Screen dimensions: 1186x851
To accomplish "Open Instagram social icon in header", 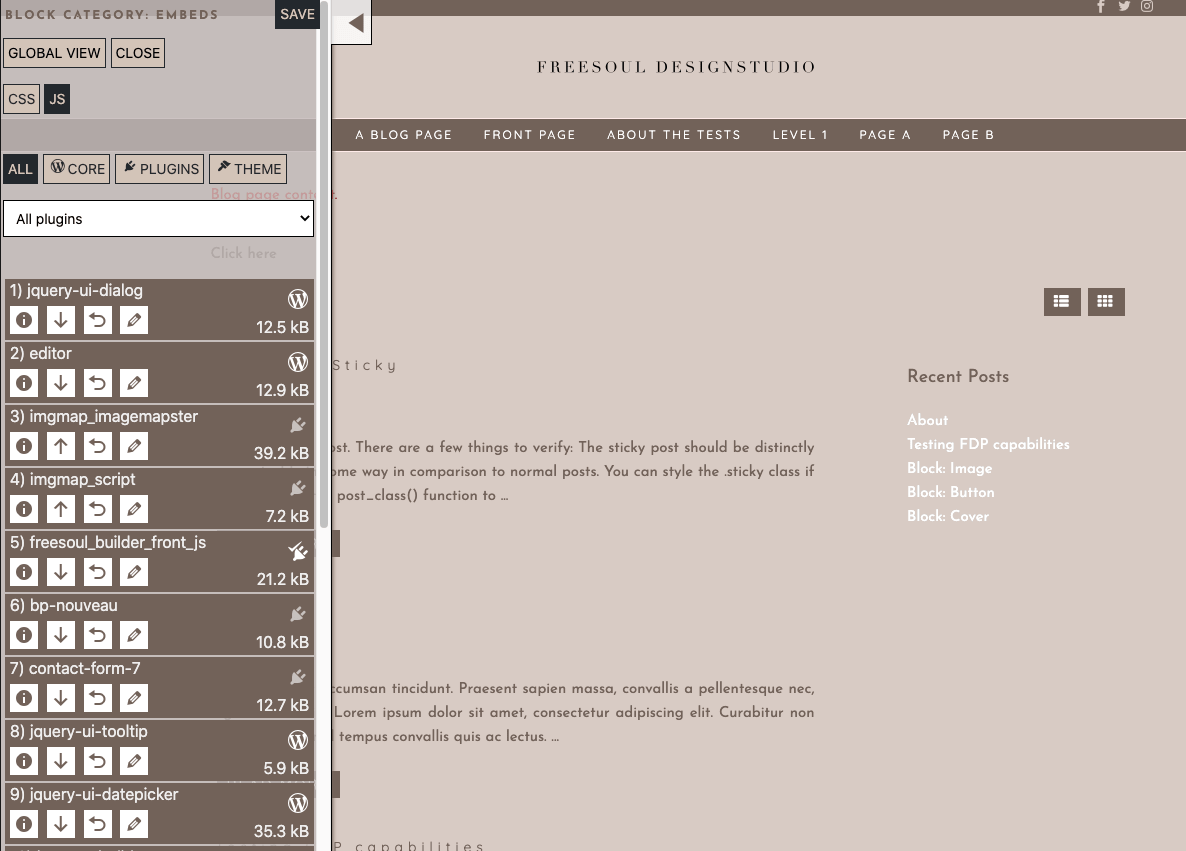I will click(1147, 7).
